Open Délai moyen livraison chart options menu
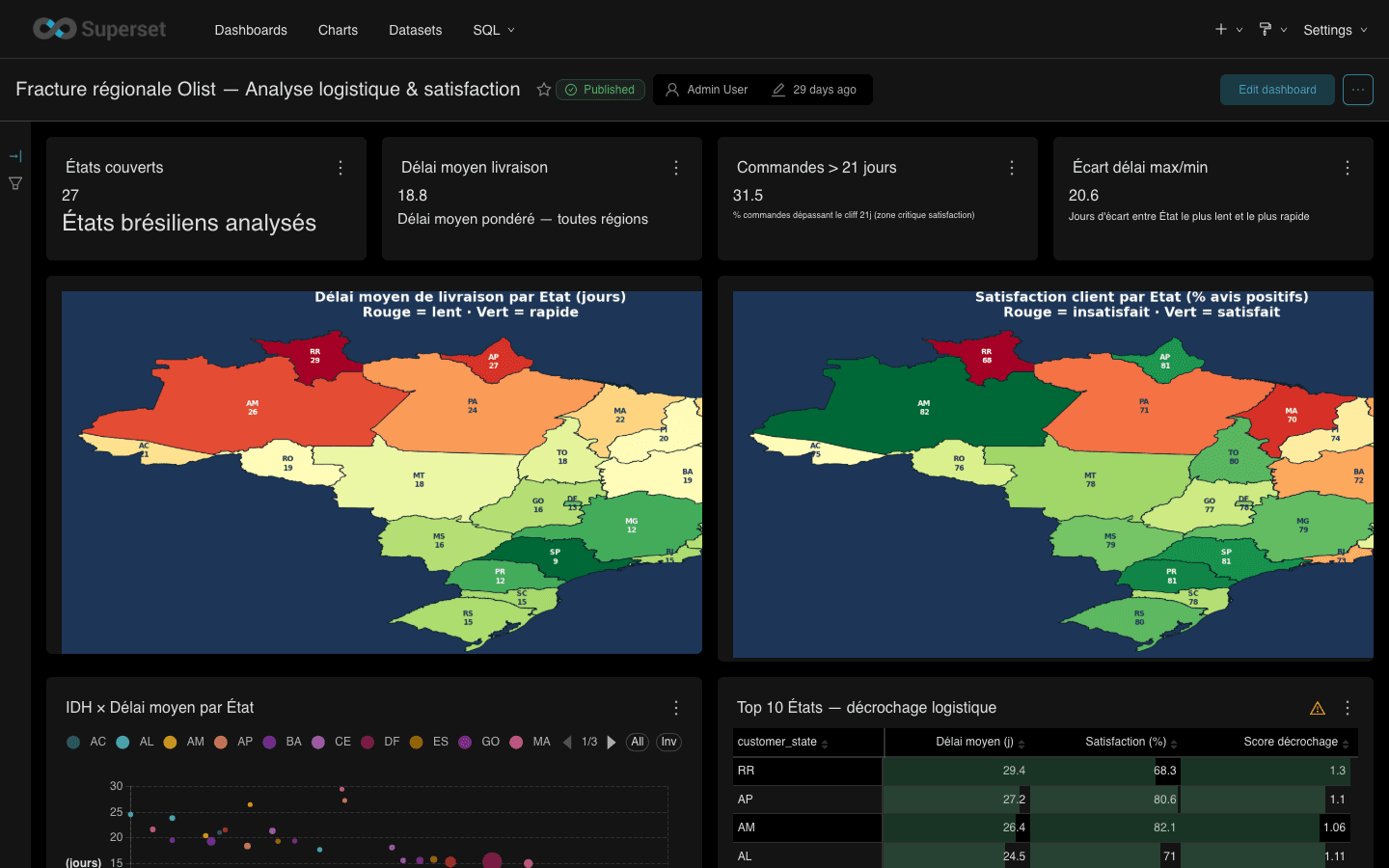 click(x=676, y=168)
